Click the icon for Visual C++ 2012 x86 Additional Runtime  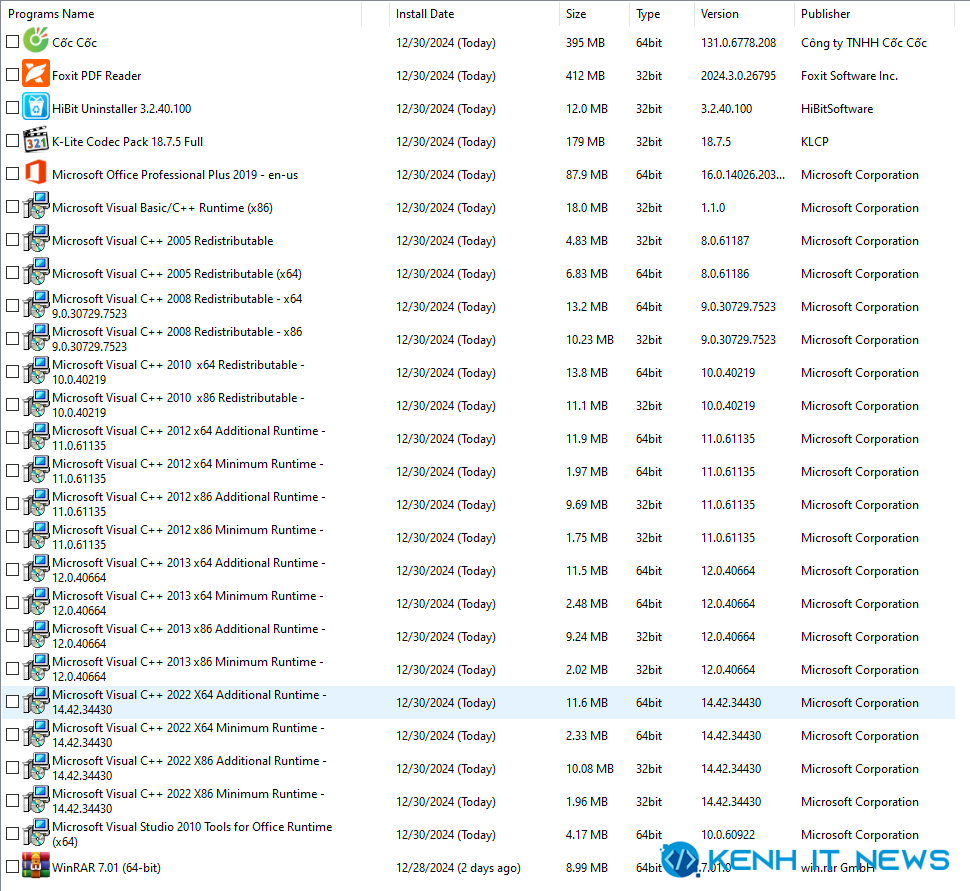pyautogui.click(x=36, y=502)
